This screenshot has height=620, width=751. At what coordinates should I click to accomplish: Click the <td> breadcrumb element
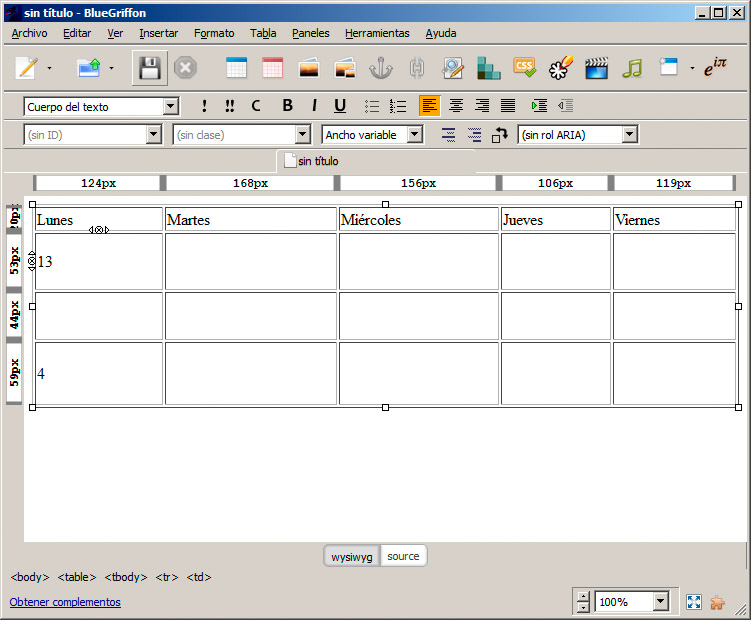(x=199, y=577)
